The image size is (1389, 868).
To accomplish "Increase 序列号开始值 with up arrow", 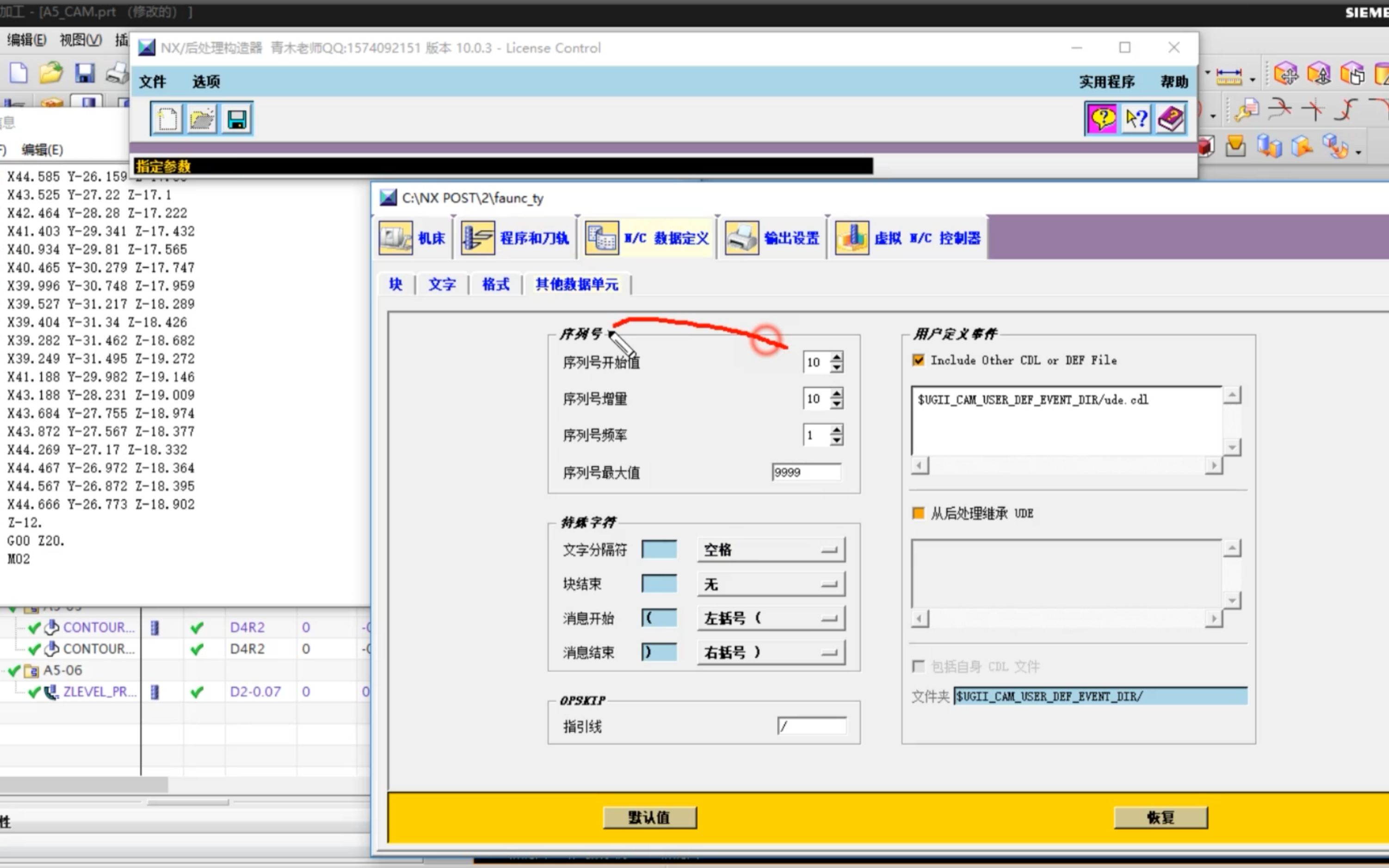I will [837, 357].
